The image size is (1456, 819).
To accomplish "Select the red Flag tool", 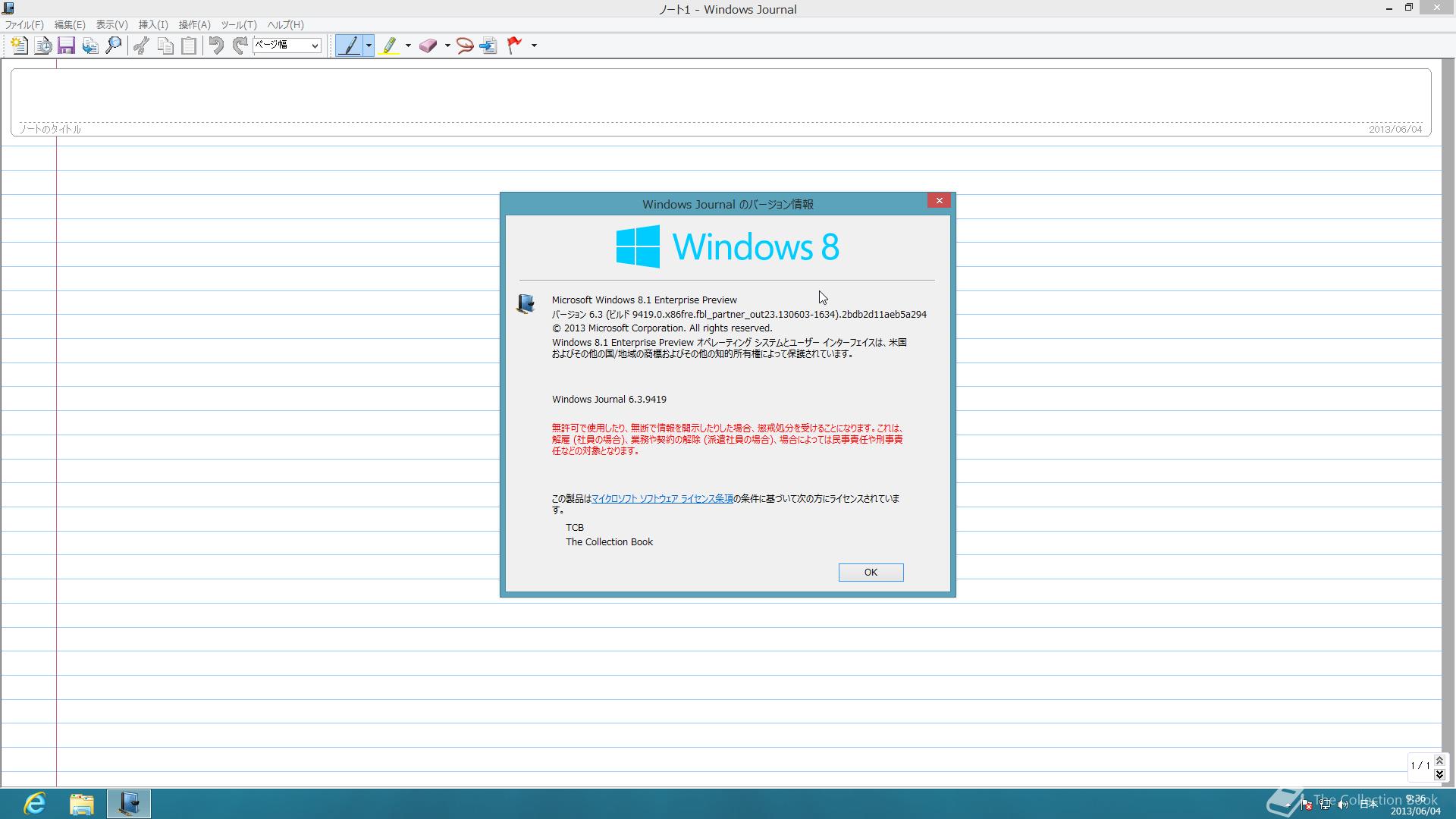I will [515, 45].
